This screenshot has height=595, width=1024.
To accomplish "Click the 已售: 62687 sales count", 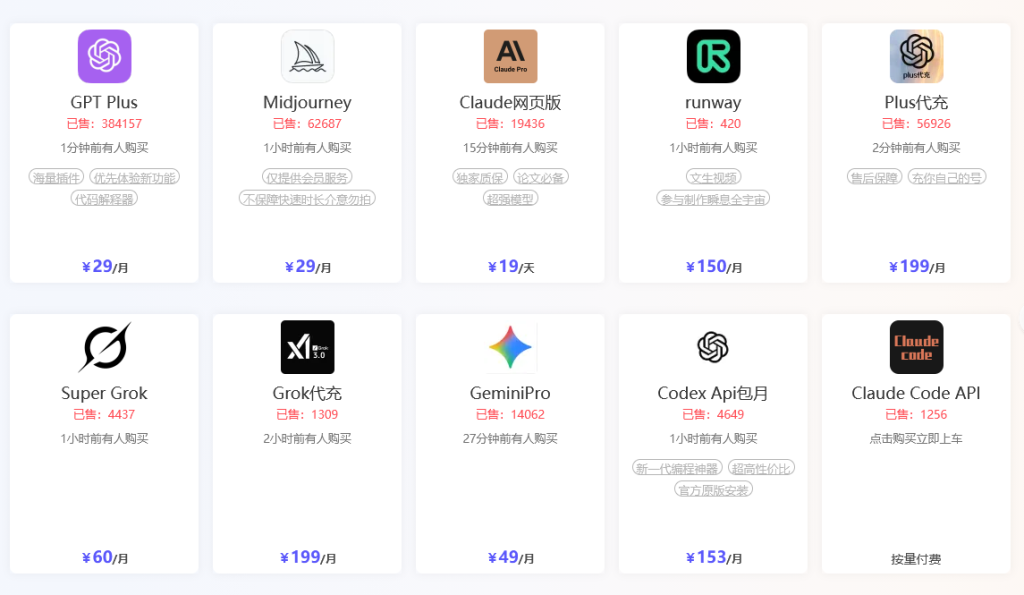I will click(308, 123).
